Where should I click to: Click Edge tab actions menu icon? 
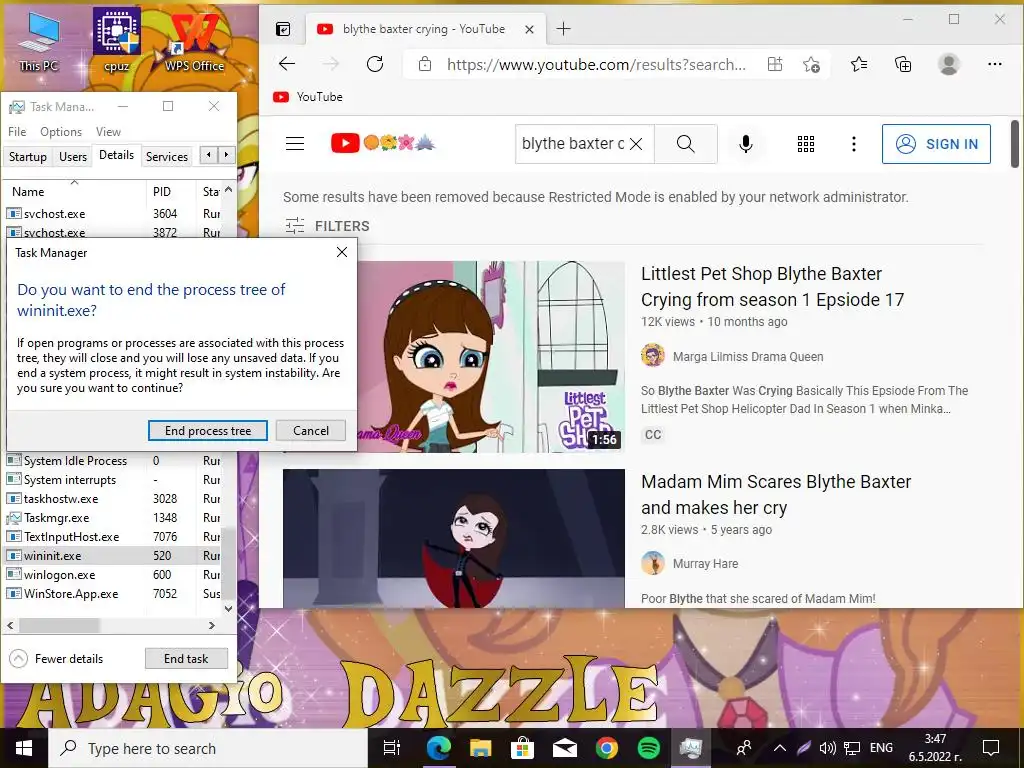(283, 29)
